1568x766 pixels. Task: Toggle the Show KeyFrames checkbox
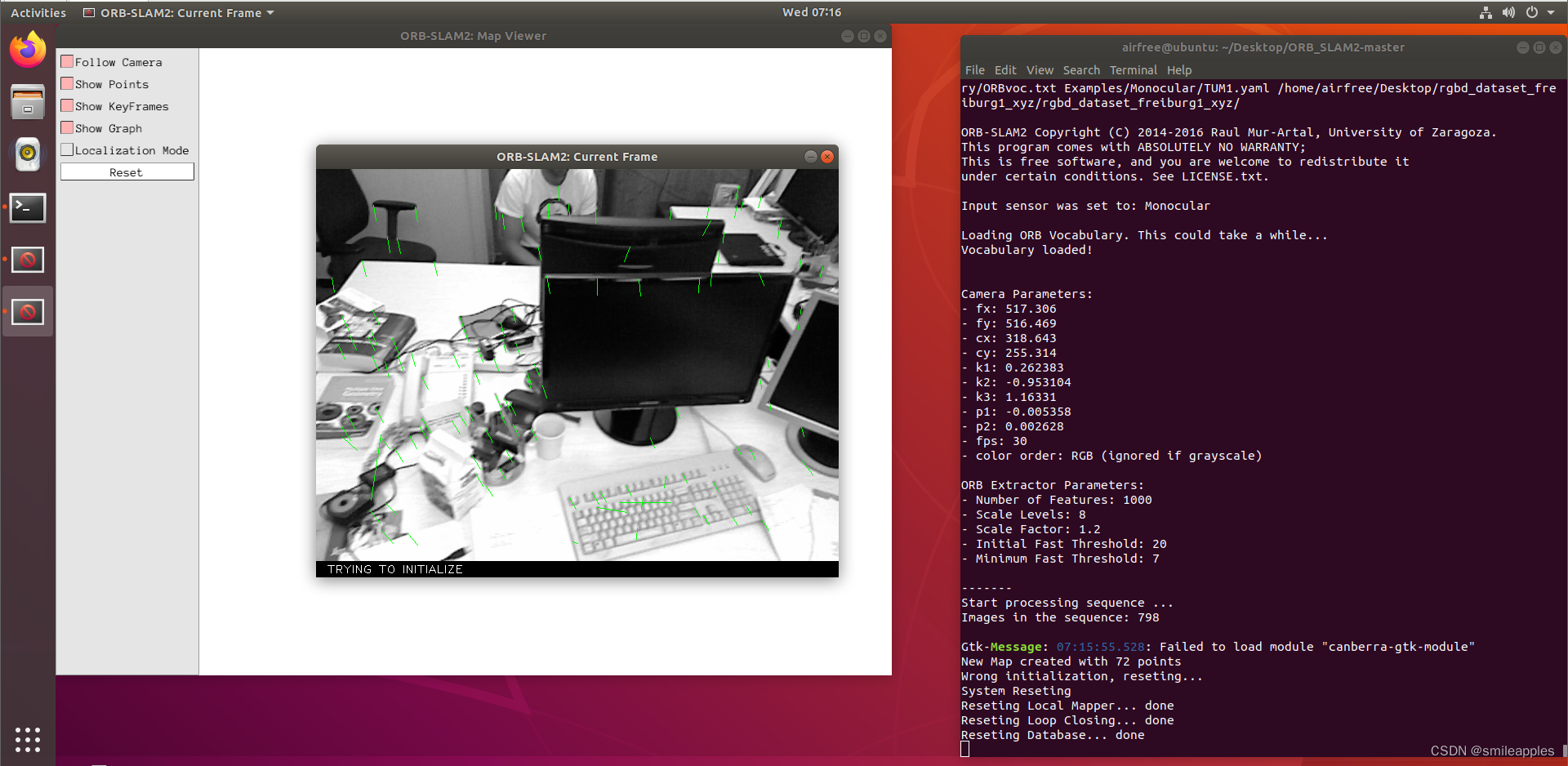point(67,105)
